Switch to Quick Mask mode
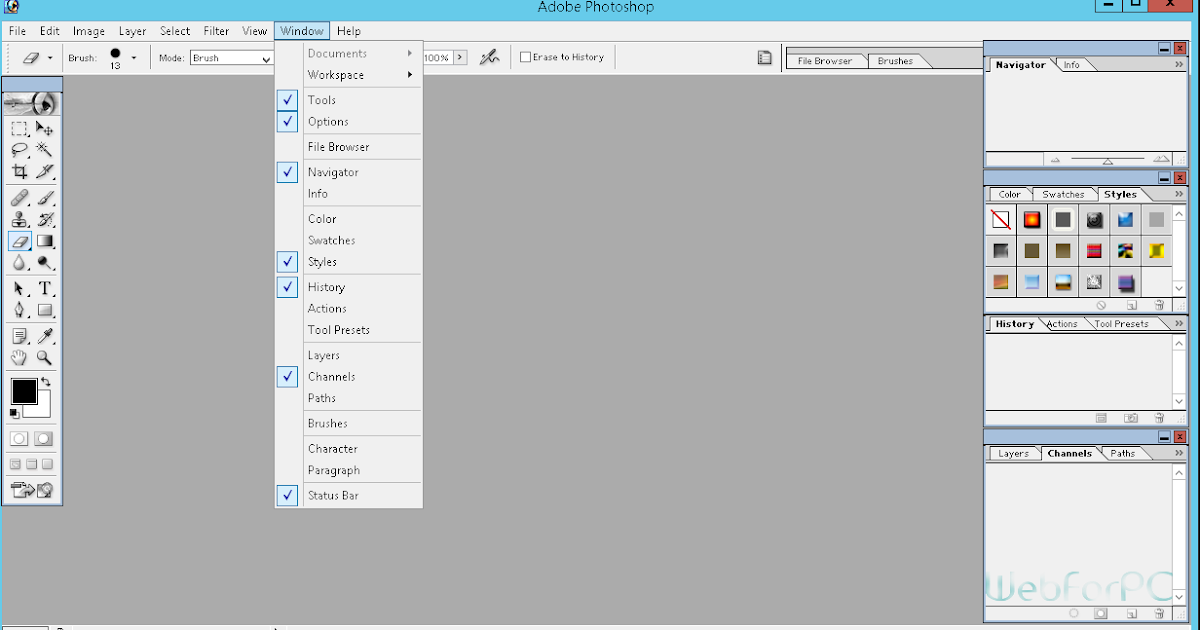The width and height of the screenshot is (1200, 630). click(44, 438)
